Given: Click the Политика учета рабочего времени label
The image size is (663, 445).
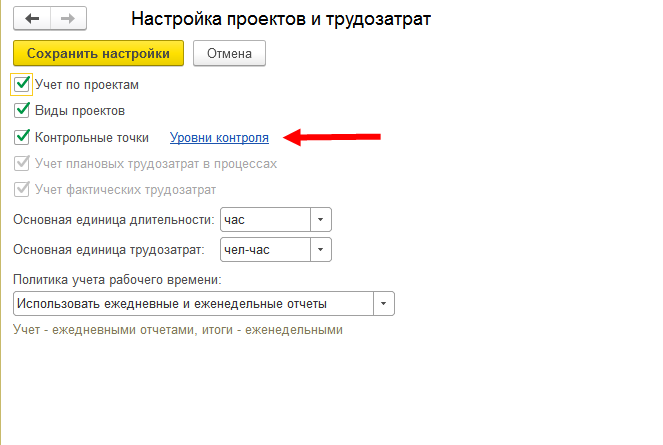Looking at the screenshot, I should click(x=116, y=278).
